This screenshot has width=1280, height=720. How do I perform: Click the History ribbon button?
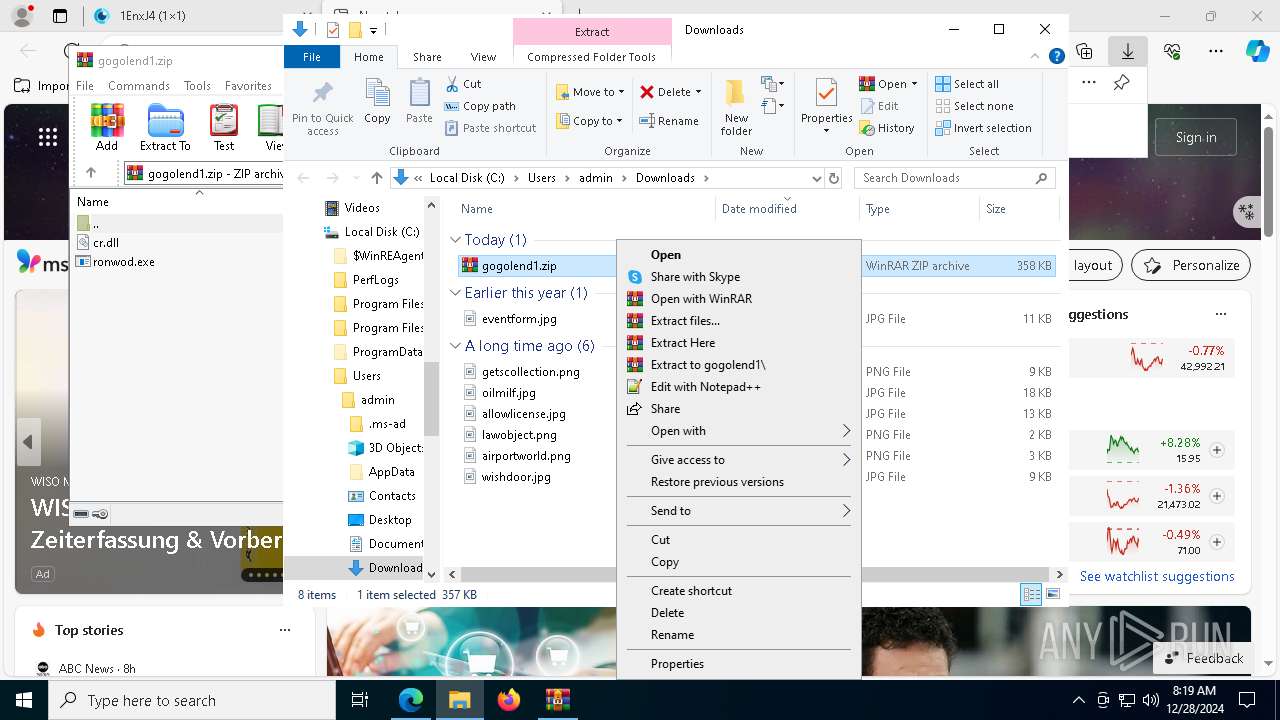tap(887, 128)
